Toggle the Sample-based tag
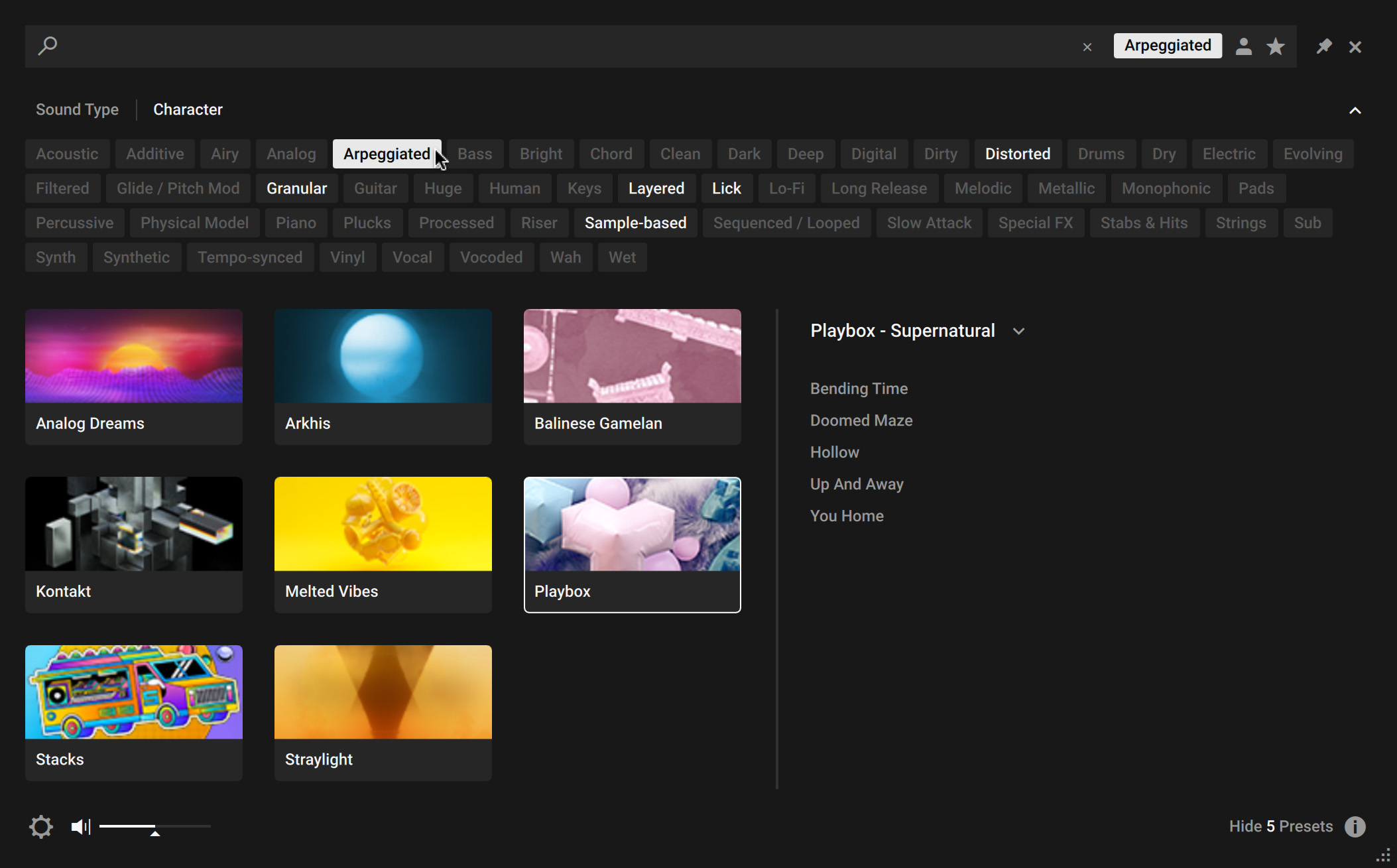The image size is (1397, 868). pyautogui.click(x=635, y=223)
